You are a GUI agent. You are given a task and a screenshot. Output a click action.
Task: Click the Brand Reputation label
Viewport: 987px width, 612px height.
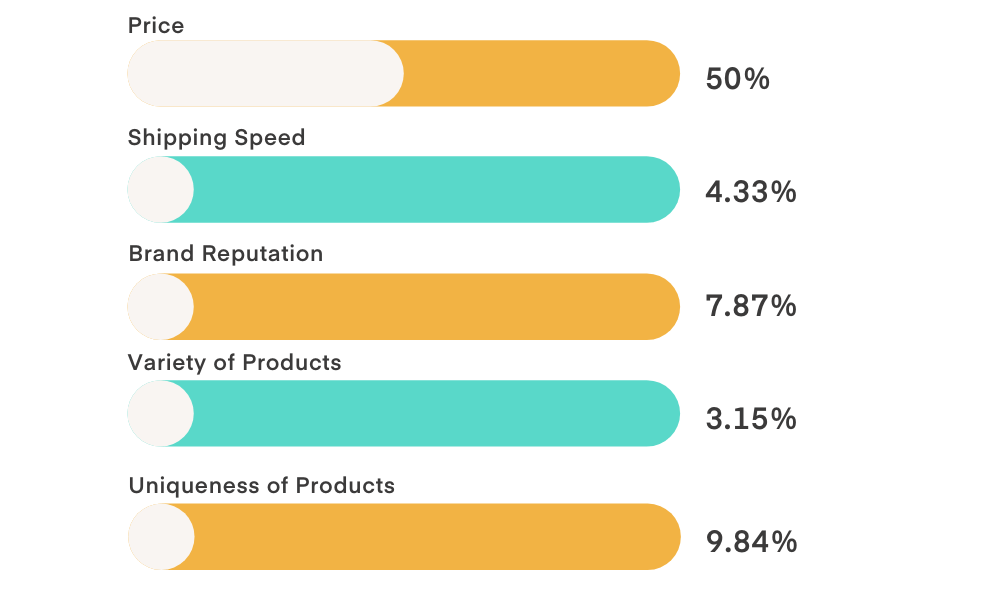pos(226,254)
